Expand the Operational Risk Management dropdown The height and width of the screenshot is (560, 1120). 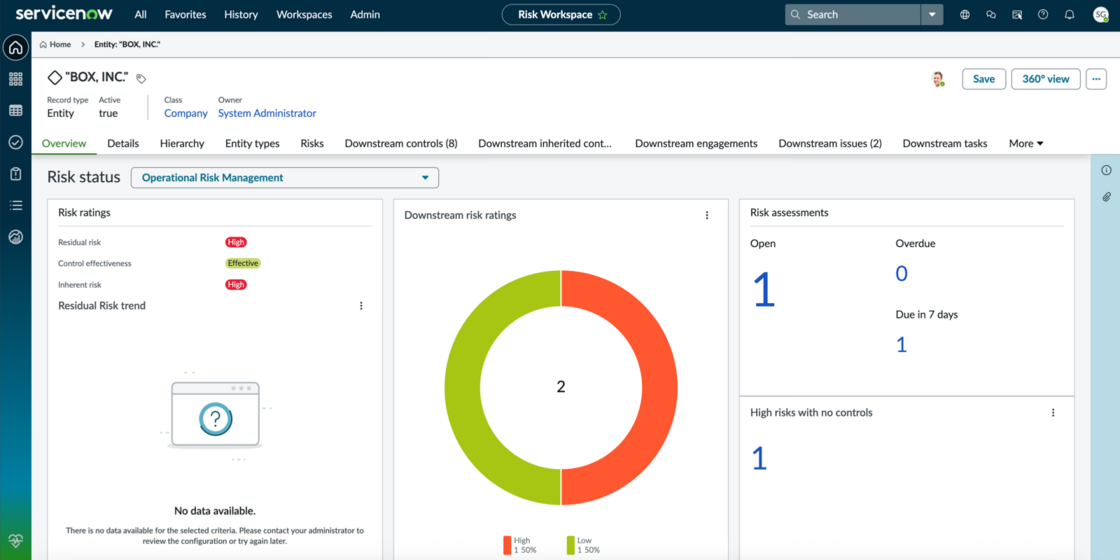(284, 178)
